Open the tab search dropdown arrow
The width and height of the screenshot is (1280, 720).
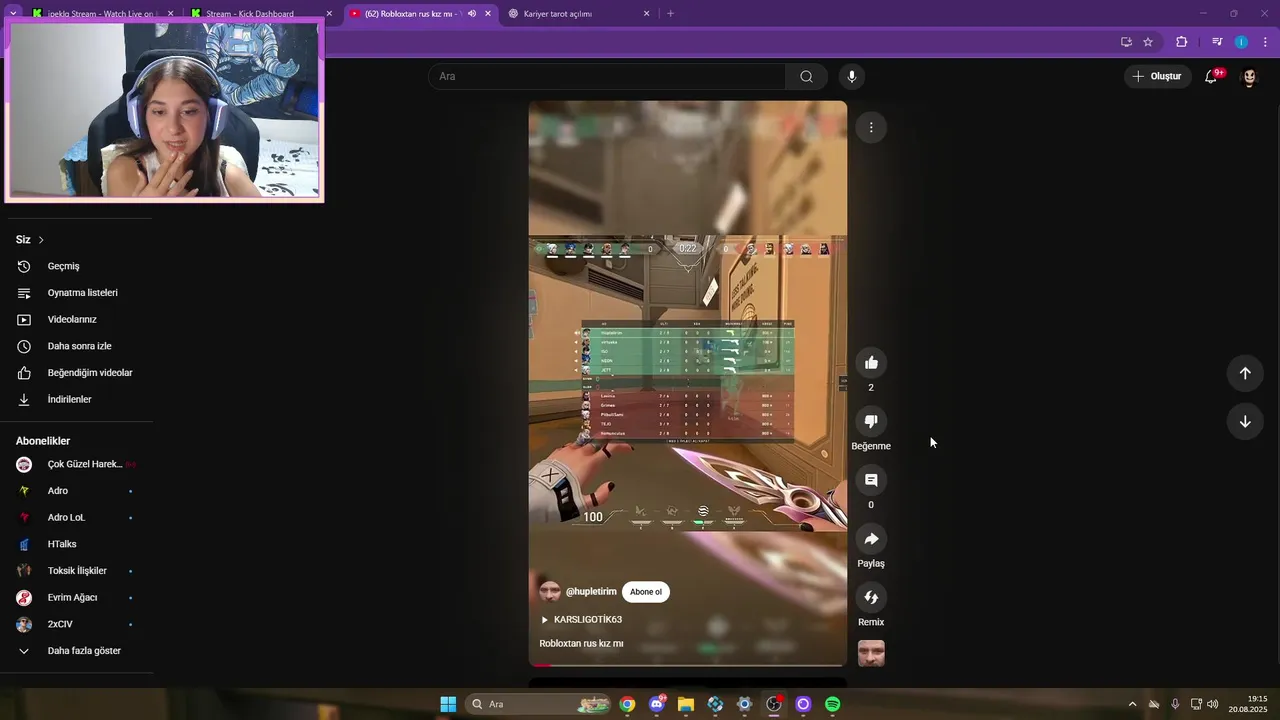pyautogui.click(x=13, y=14)
